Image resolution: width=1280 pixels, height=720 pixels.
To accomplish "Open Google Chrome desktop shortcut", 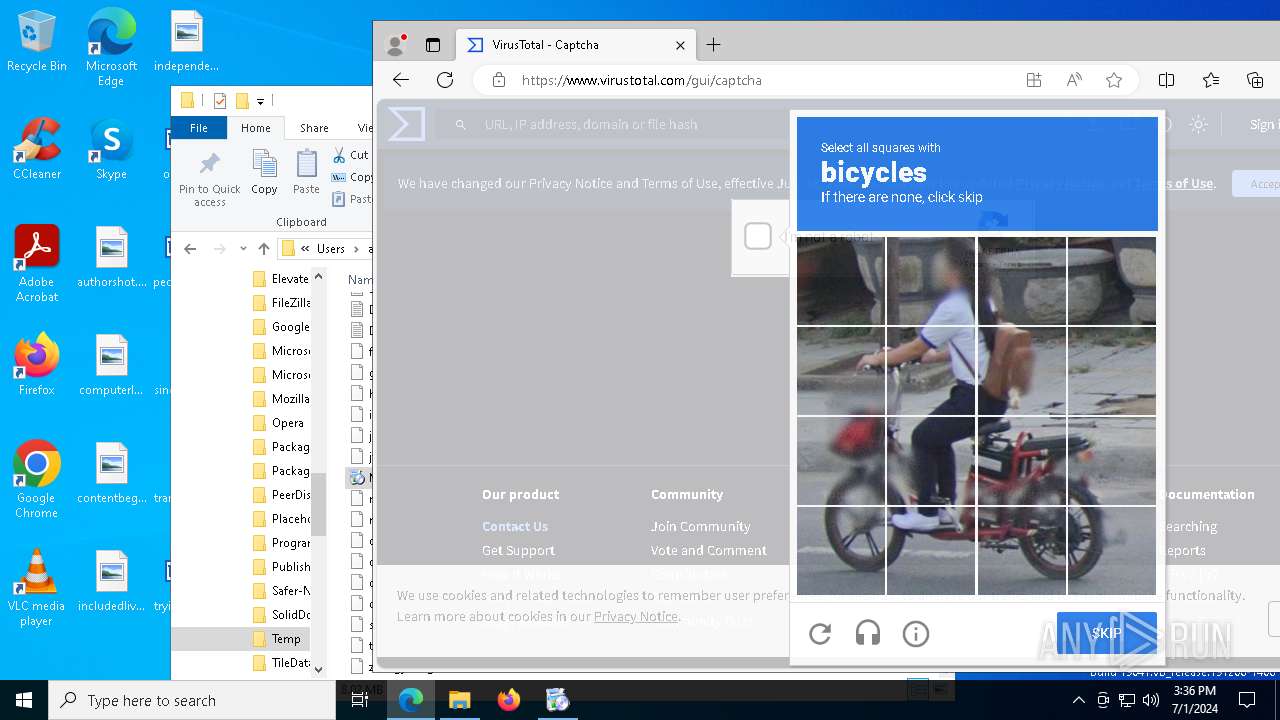I will (37, 480).
